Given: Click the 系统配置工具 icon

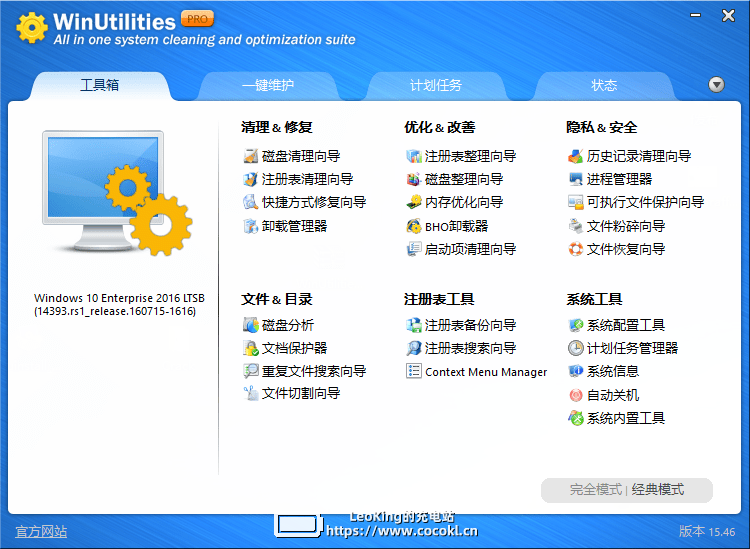Looking at the screenshot, I should click(576, 325).
